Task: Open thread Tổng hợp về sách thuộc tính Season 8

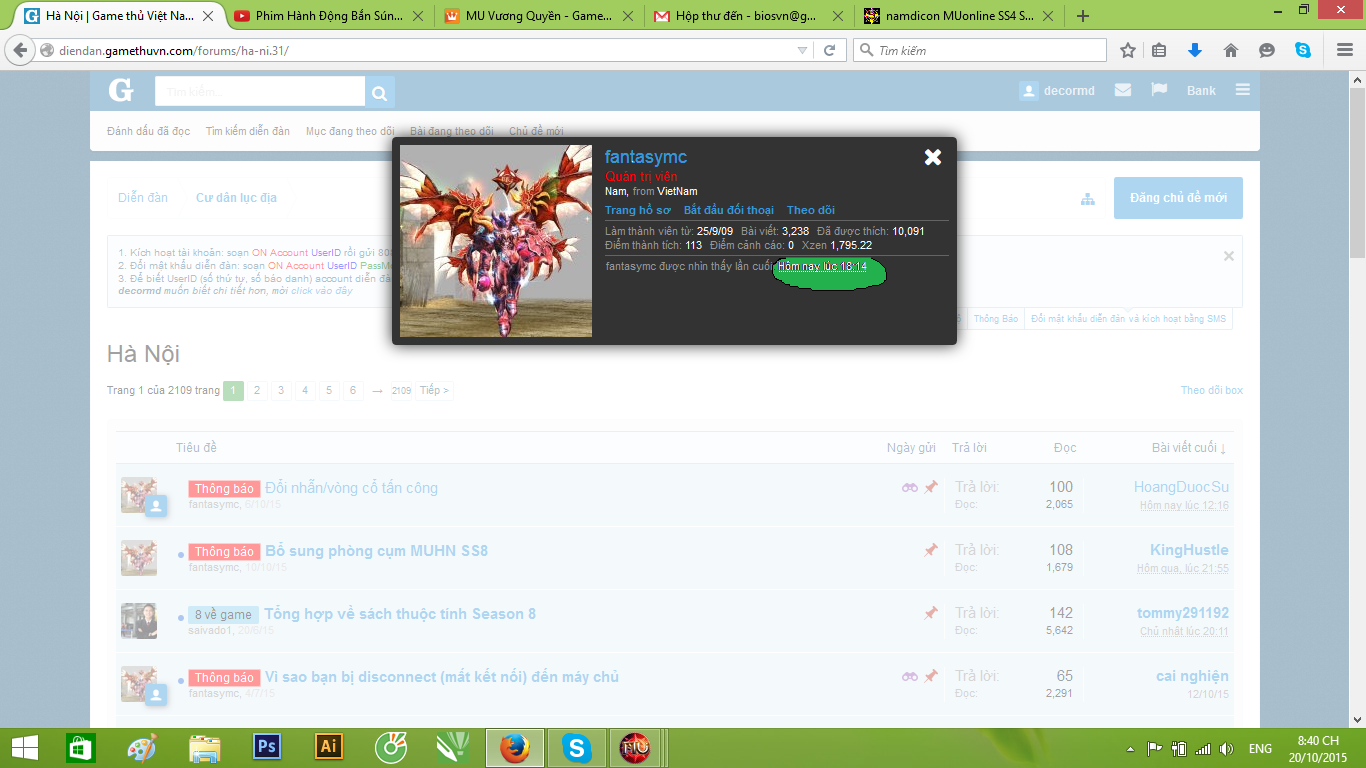Action: pos(400,614)
